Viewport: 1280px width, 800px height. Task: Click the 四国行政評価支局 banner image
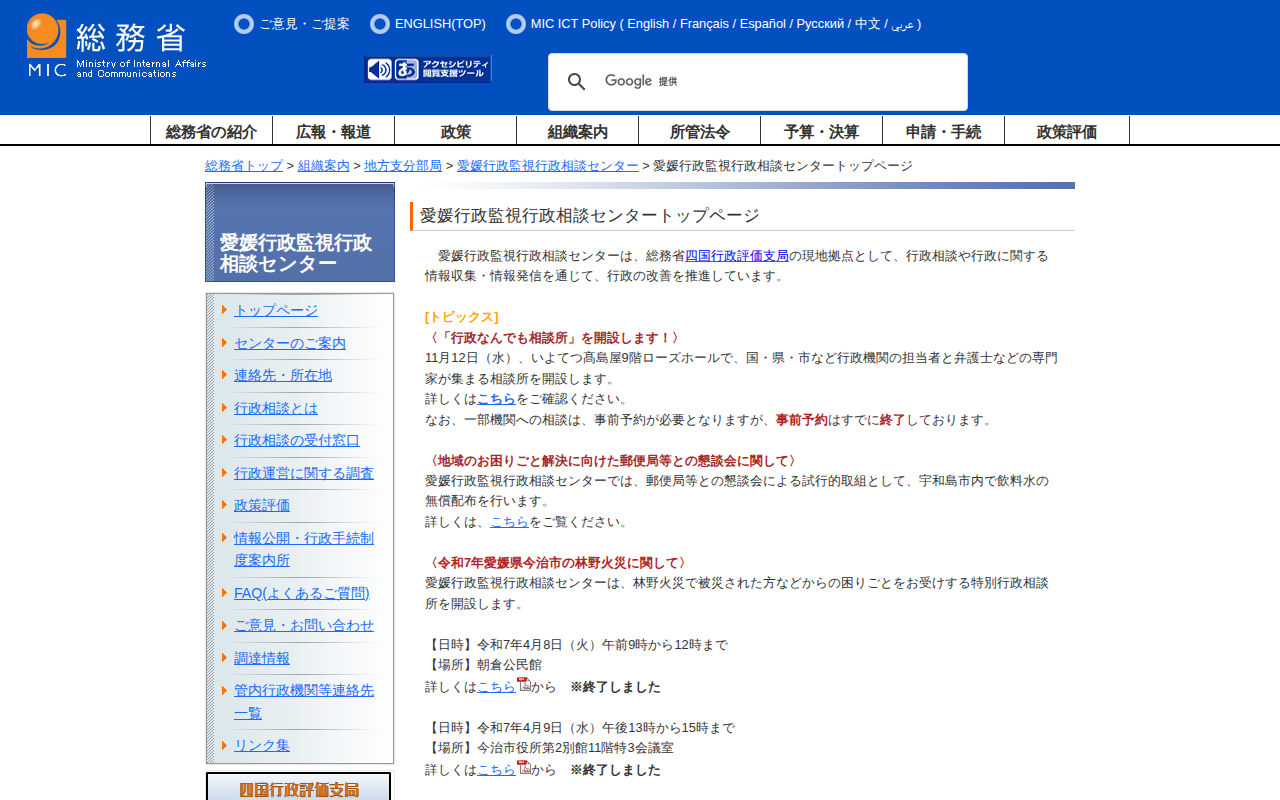(299, 788)
